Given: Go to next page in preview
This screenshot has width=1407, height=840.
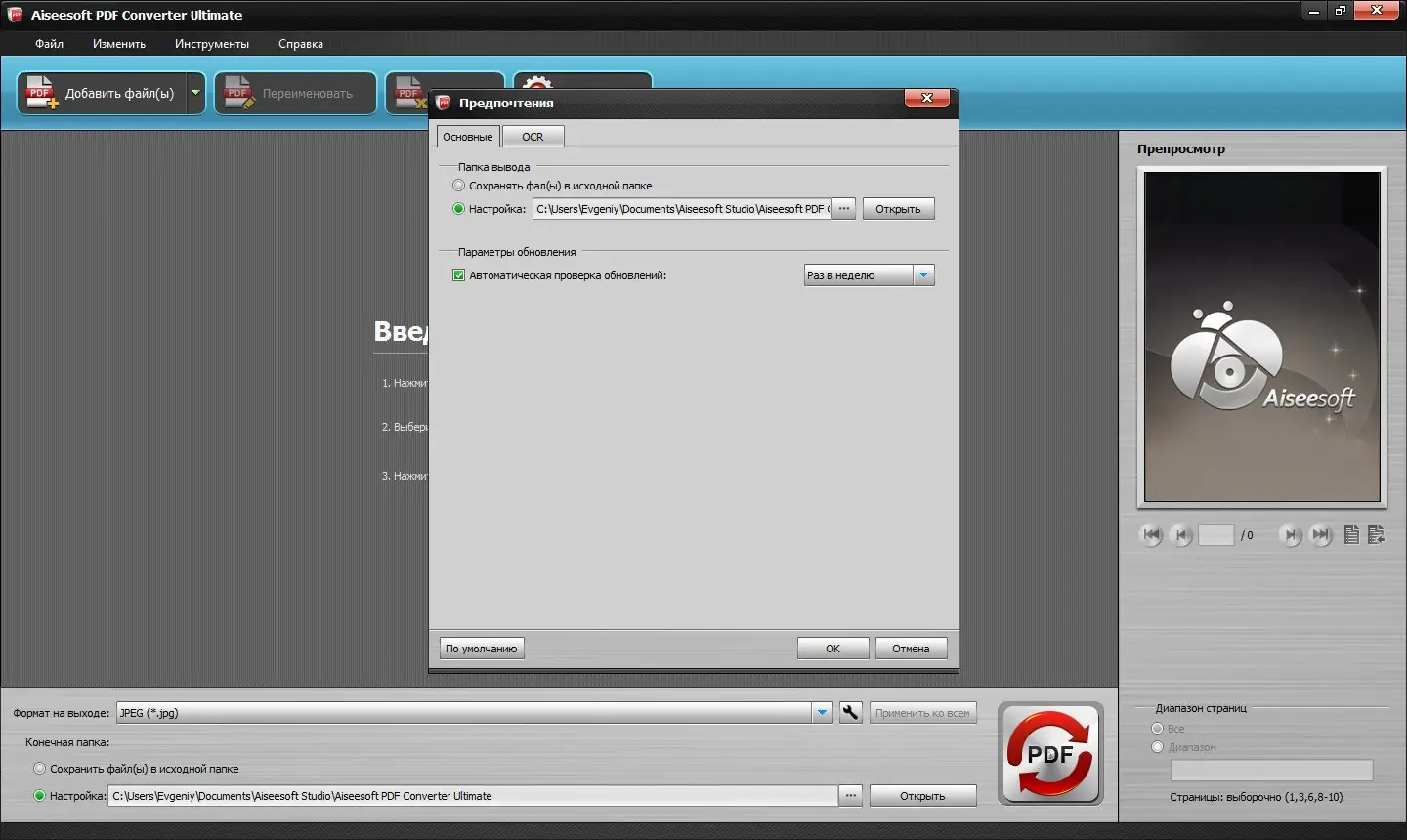Looking at the screenshot, I should (x=1291, y=535).
